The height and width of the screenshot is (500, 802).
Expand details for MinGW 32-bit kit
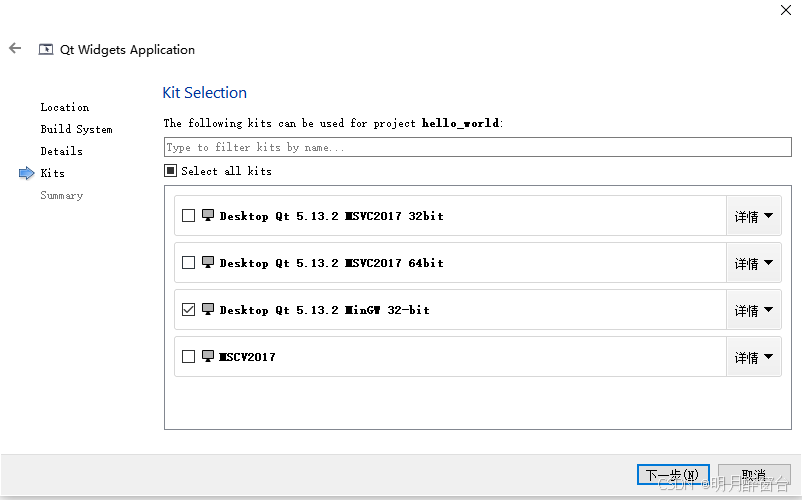pos(754,310)
